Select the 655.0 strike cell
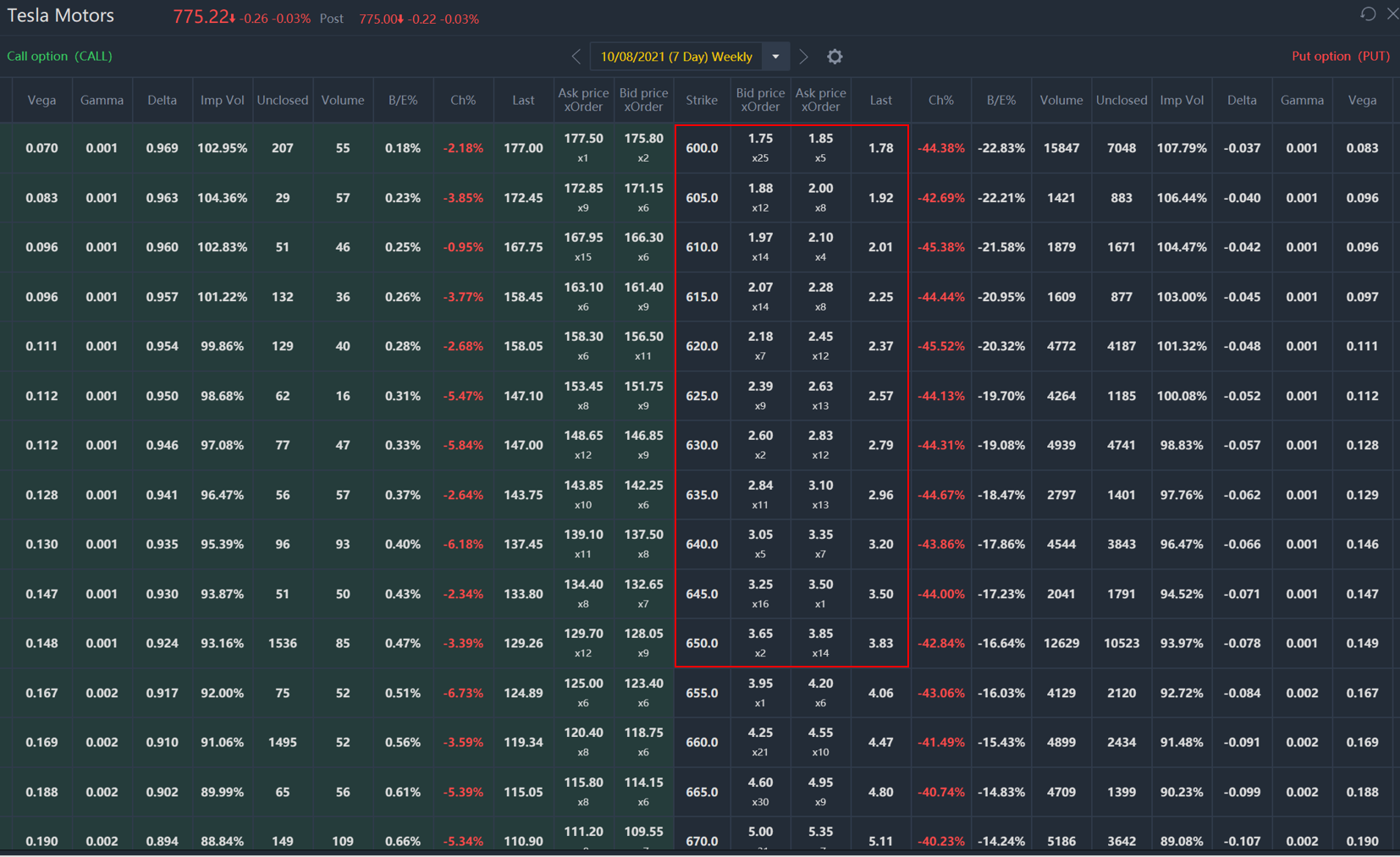The image size is (1400, 857). tap(702, 693)
